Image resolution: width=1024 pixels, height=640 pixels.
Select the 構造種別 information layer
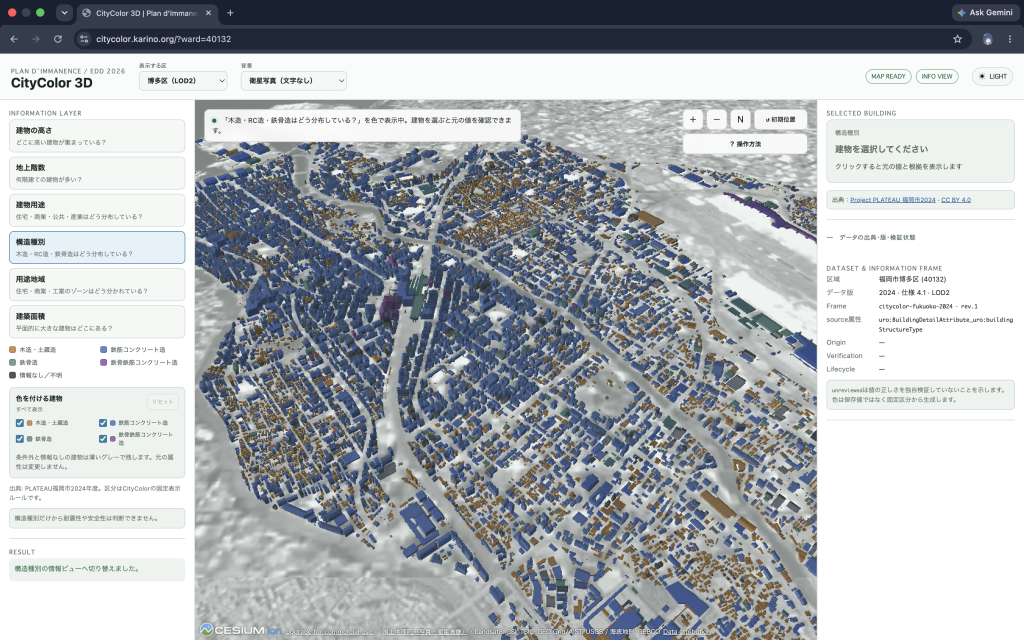pos(97,248)
